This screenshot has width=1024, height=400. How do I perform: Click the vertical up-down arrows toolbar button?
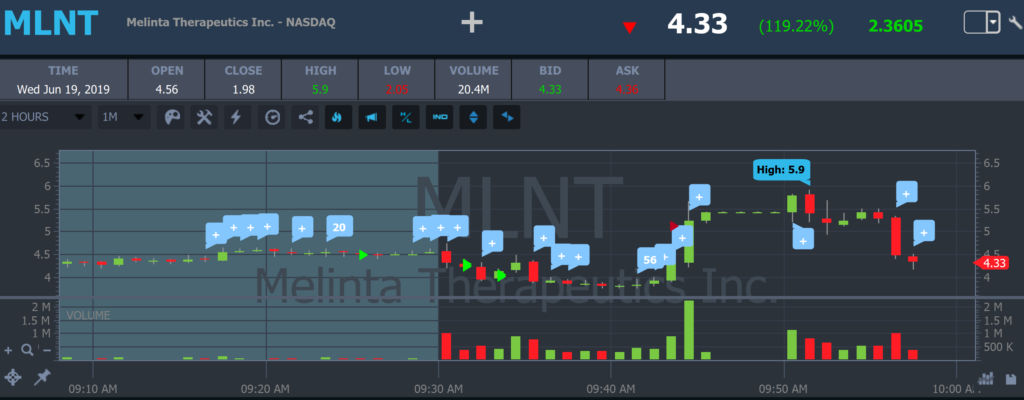point(474,117)
